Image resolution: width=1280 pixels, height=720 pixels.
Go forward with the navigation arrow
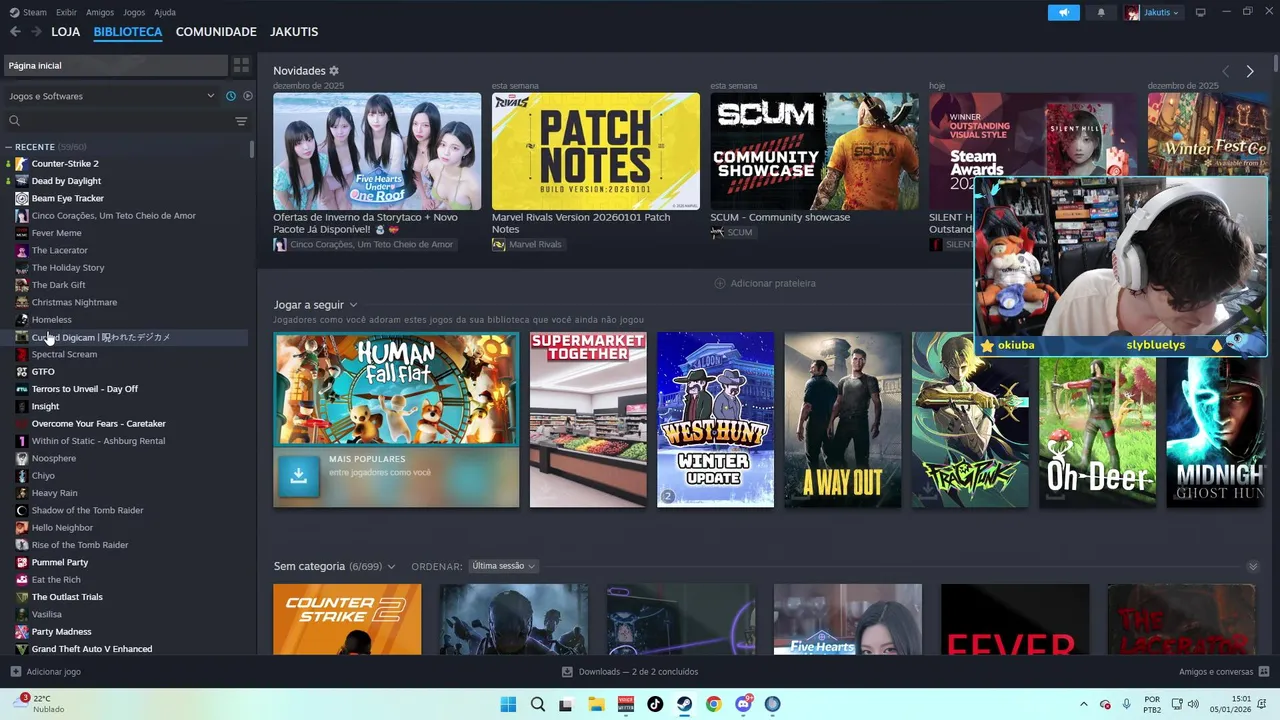(36, 32)
